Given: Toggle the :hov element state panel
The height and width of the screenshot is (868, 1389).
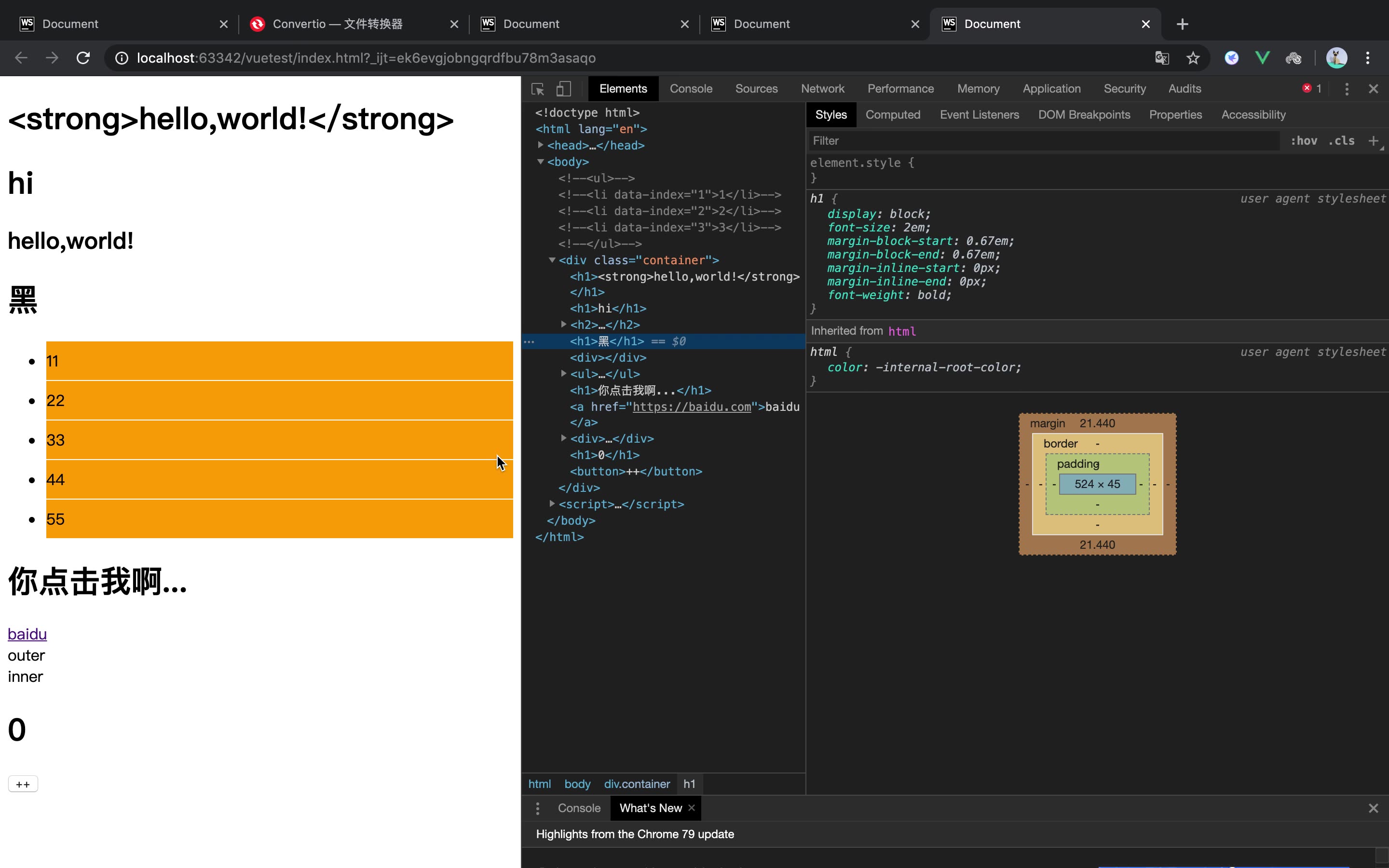Looking at the screenshot, I should click(1304, 141).
